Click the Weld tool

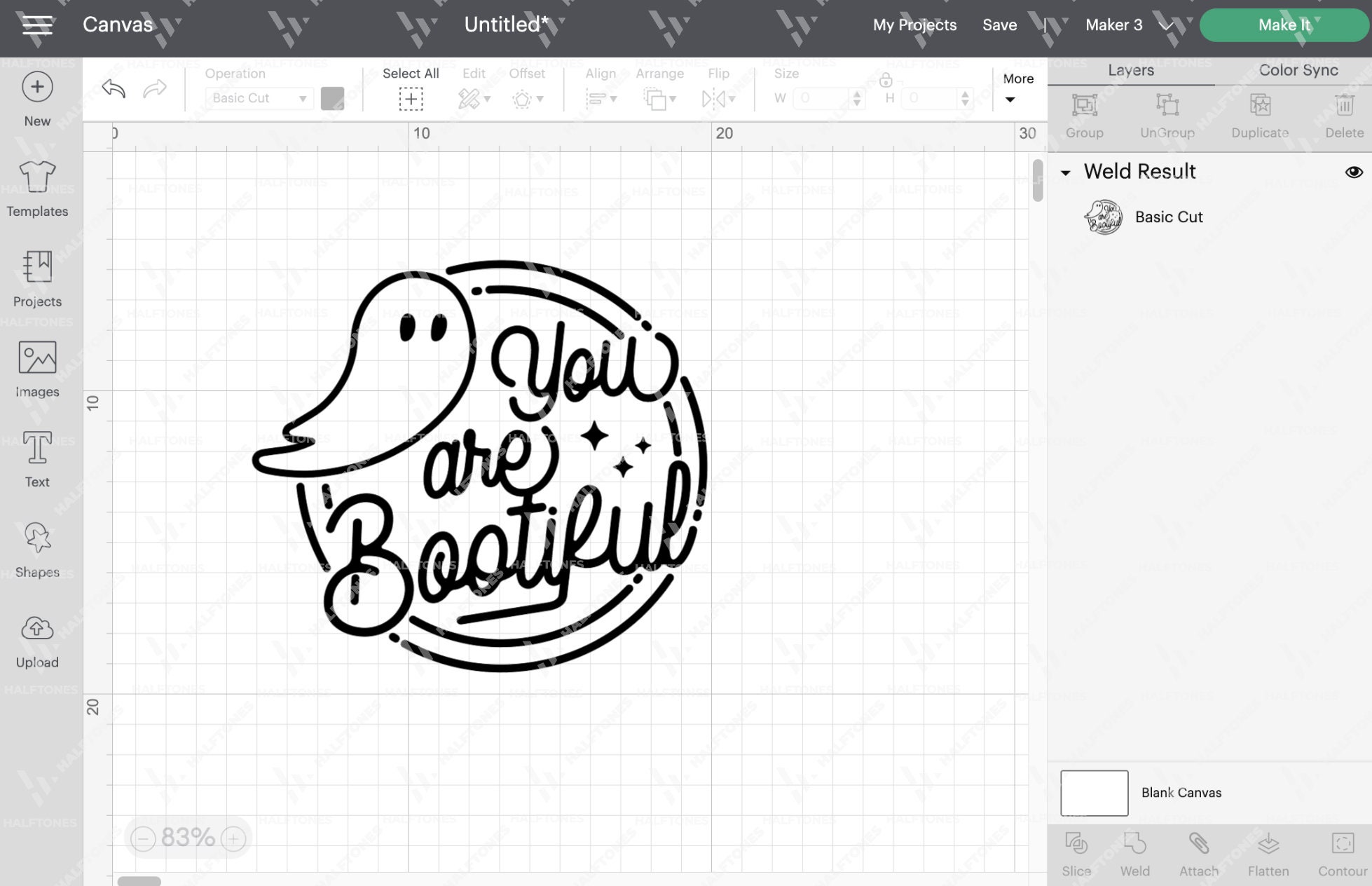tap(1134, 852)
